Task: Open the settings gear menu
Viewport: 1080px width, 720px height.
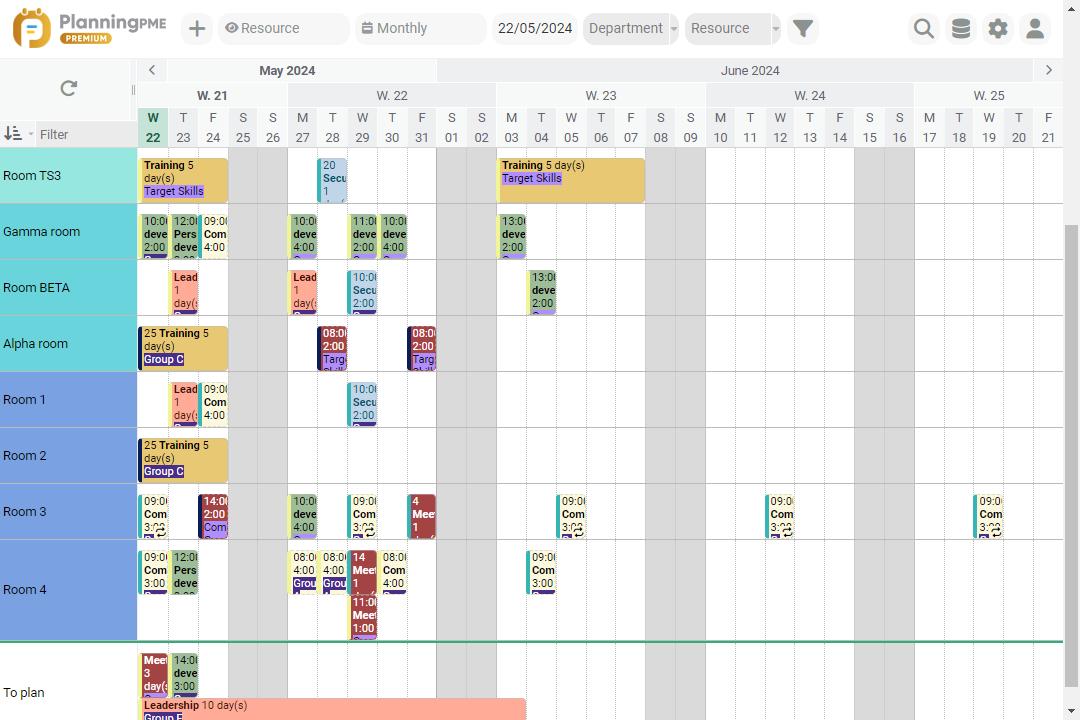Action: [x=998, y=28]
